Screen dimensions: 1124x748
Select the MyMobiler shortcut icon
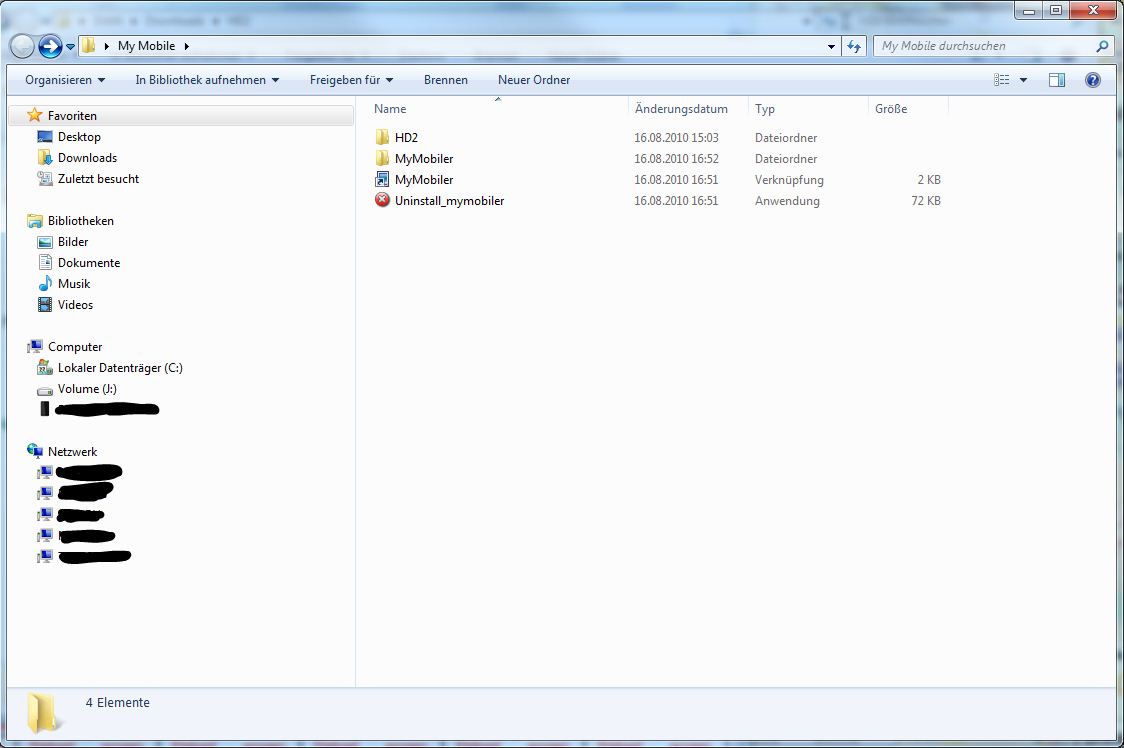[x=382, y=179]
